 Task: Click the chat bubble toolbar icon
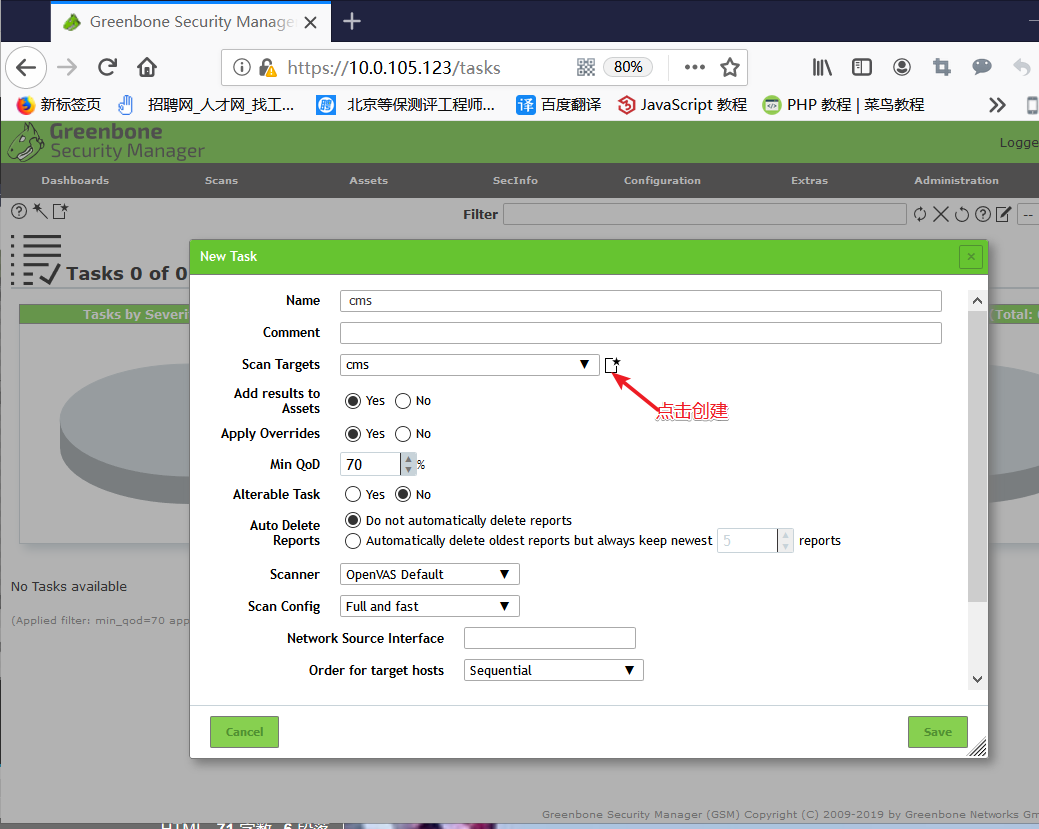(981, 66)
